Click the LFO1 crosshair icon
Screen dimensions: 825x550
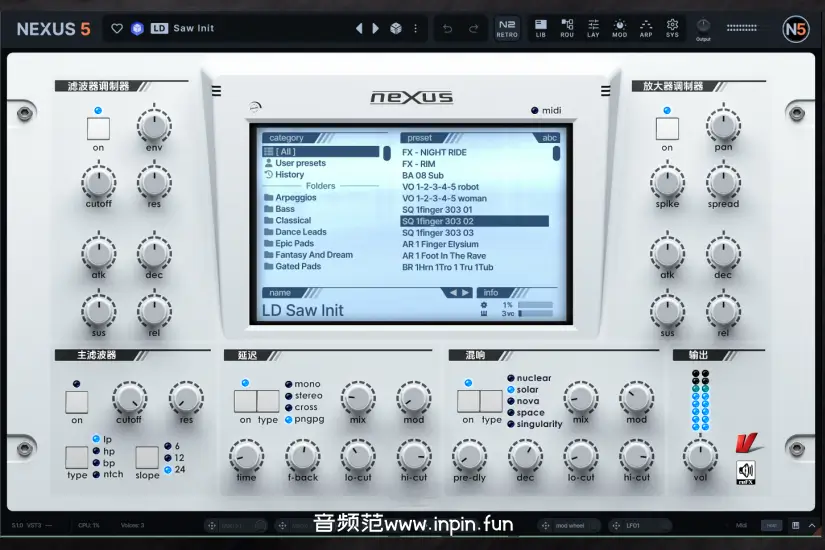pos(616,525)
